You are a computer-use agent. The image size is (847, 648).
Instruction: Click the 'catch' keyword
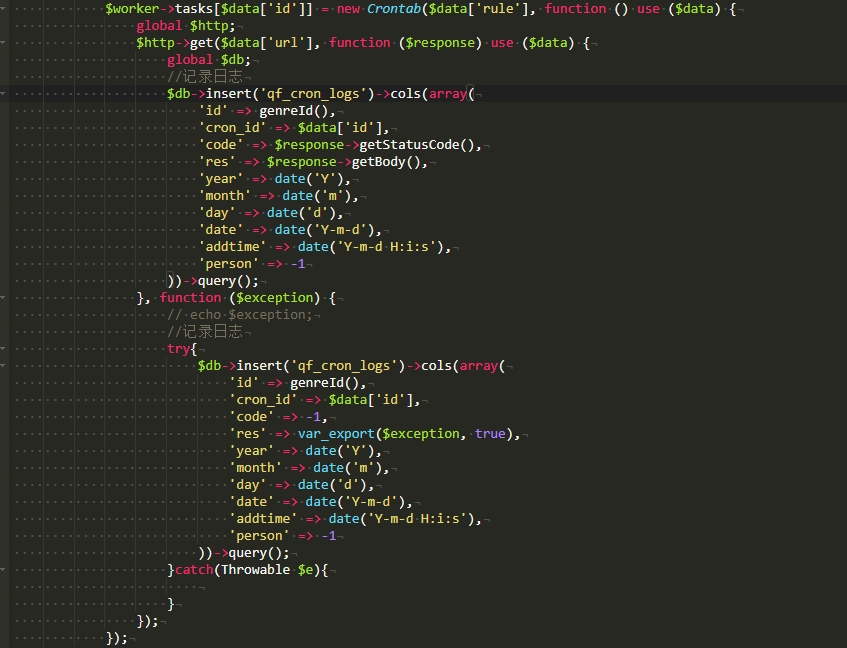[194, 570]
